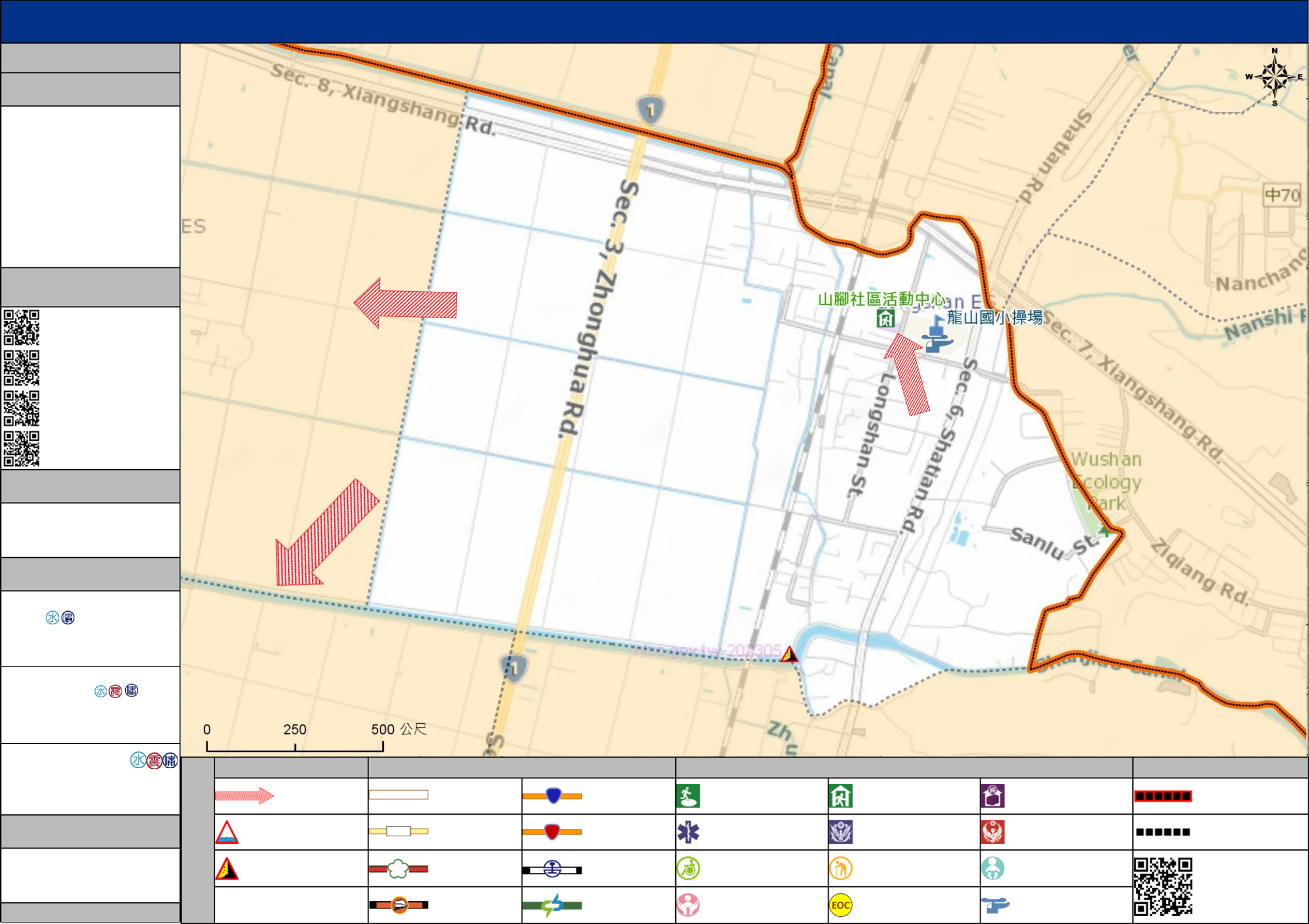Image resolution: width=1309 pixels, height=924 pixels.
Task: Click the Longshan St. label
Action: pos(871,435)
